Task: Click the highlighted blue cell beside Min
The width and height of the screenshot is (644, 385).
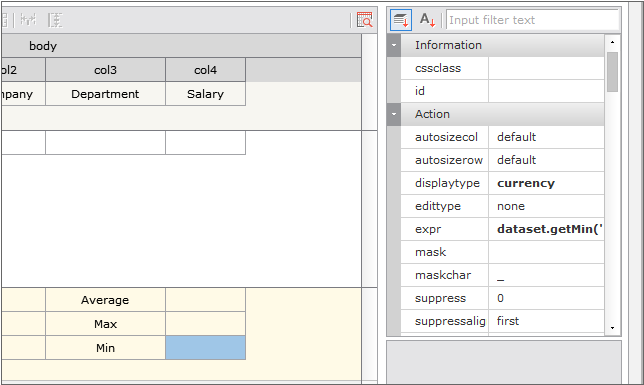Action: [x=205, y=348]
